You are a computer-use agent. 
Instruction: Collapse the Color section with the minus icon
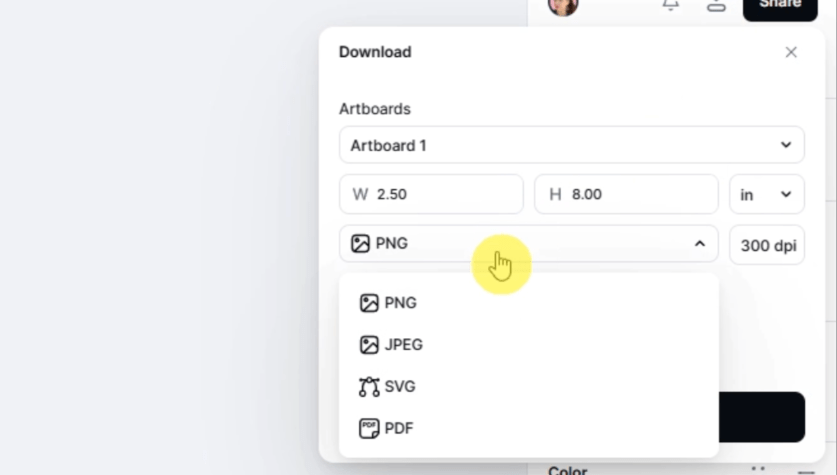[x=806, y=471]
